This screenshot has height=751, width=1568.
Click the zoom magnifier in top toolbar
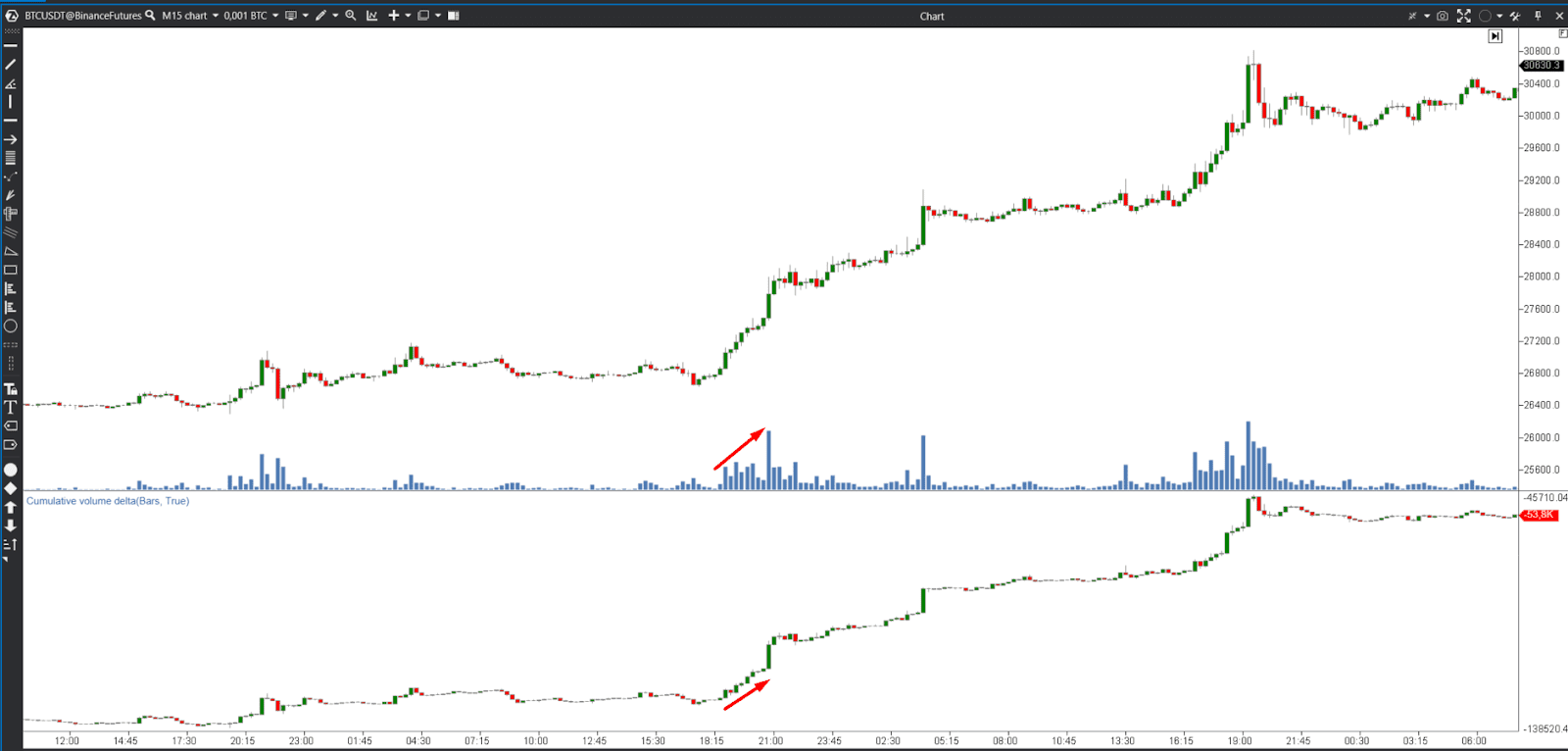pyautogui.click(x=351, y=15)
